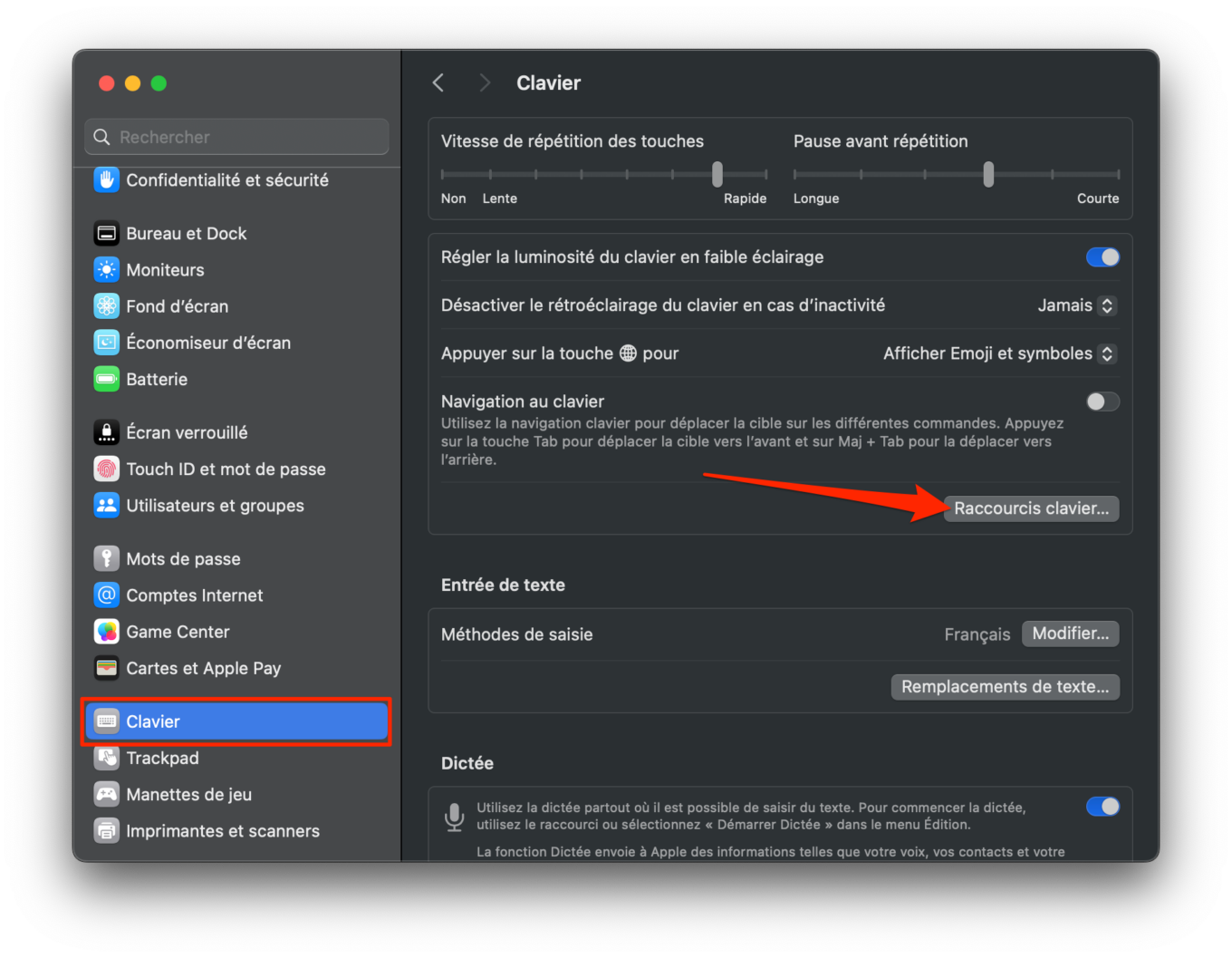Click the Manettes de jeu controller icon
The width and height of the screenshot is (1232, 958).
(107, 795)
